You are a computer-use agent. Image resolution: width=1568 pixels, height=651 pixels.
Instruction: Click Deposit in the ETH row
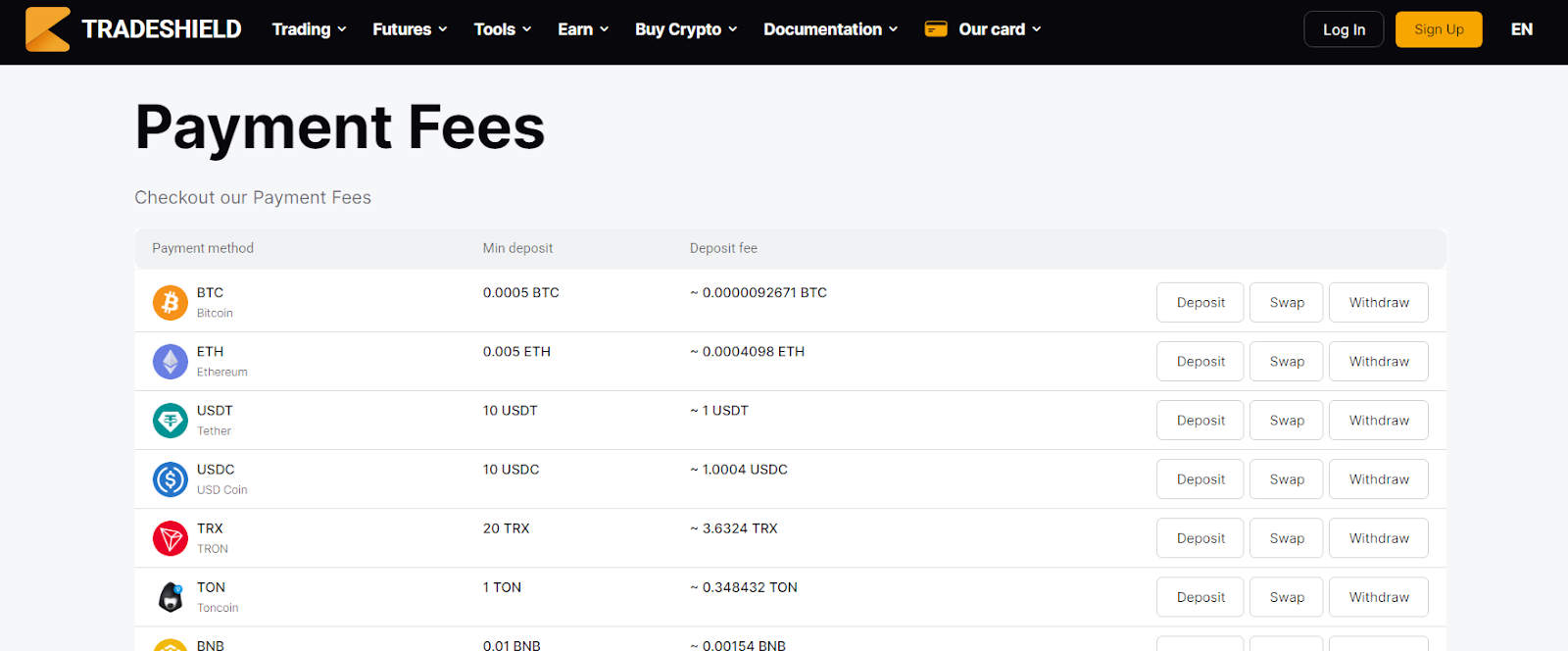(1200, 361)
